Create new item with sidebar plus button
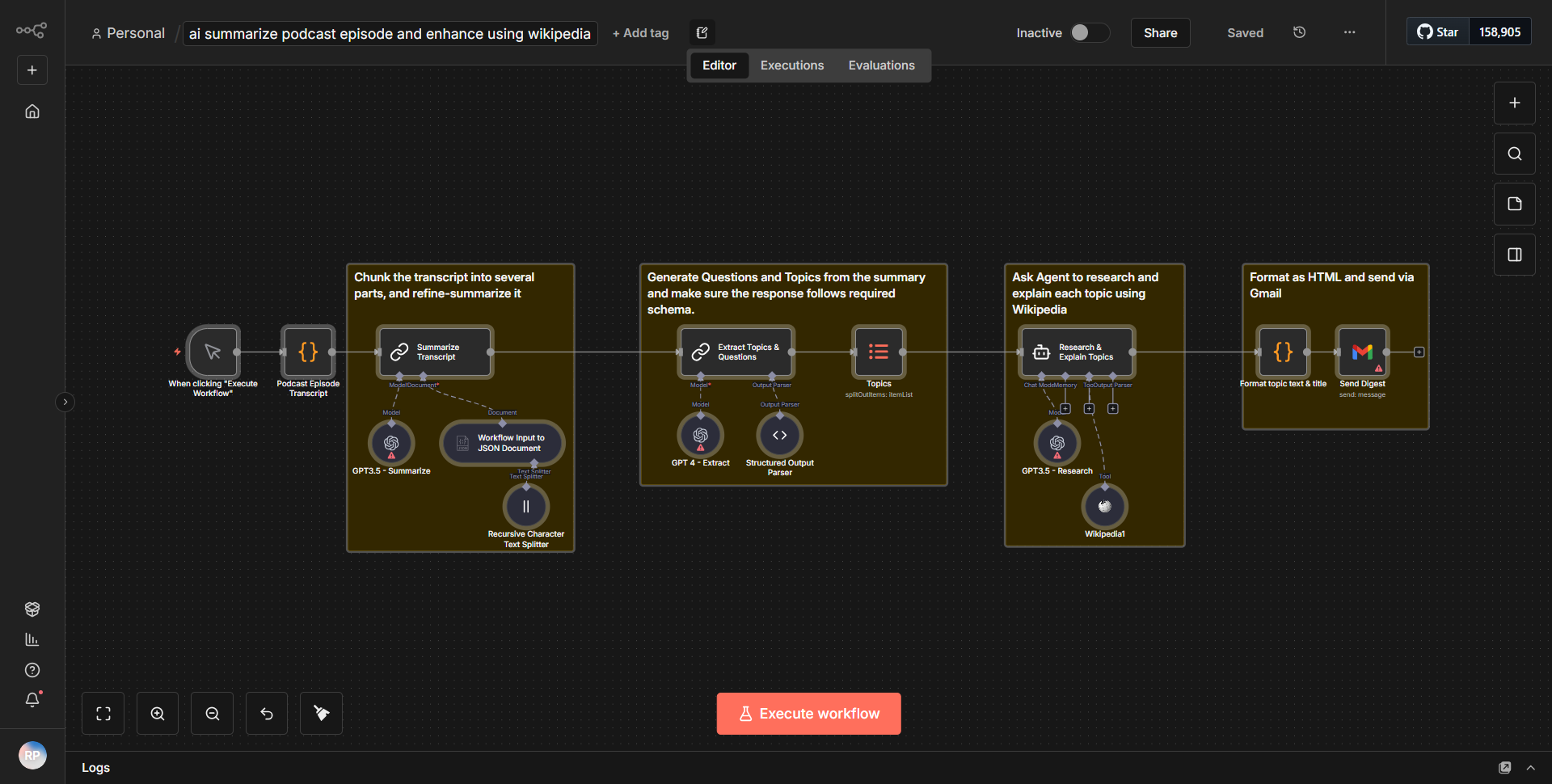This screenshot has height=784, width=1552. (32, 70)
